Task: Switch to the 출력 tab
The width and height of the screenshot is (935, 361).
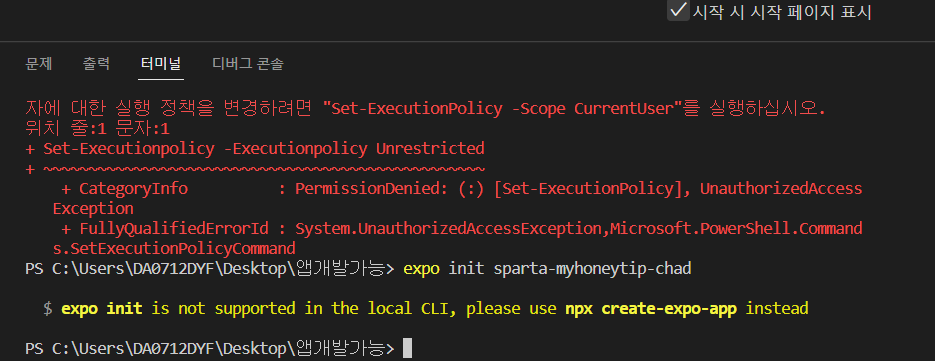Action: click(96, 64)
